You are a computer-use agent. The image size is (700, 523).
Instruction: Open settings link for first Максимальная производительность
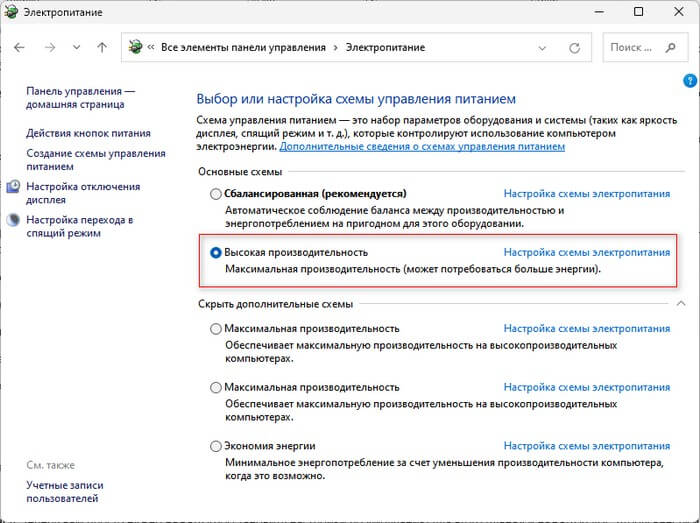coord(587,328)
